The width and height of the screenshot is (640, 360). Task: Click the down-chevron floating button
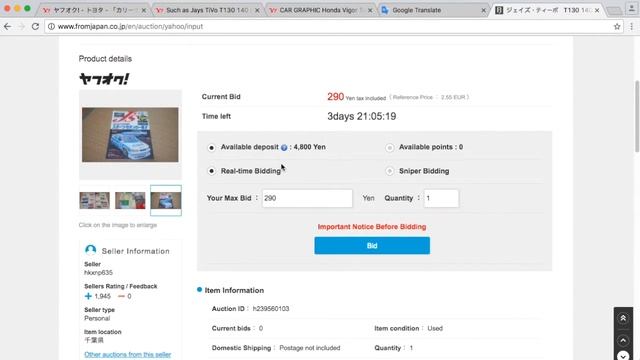pos(623,356)
